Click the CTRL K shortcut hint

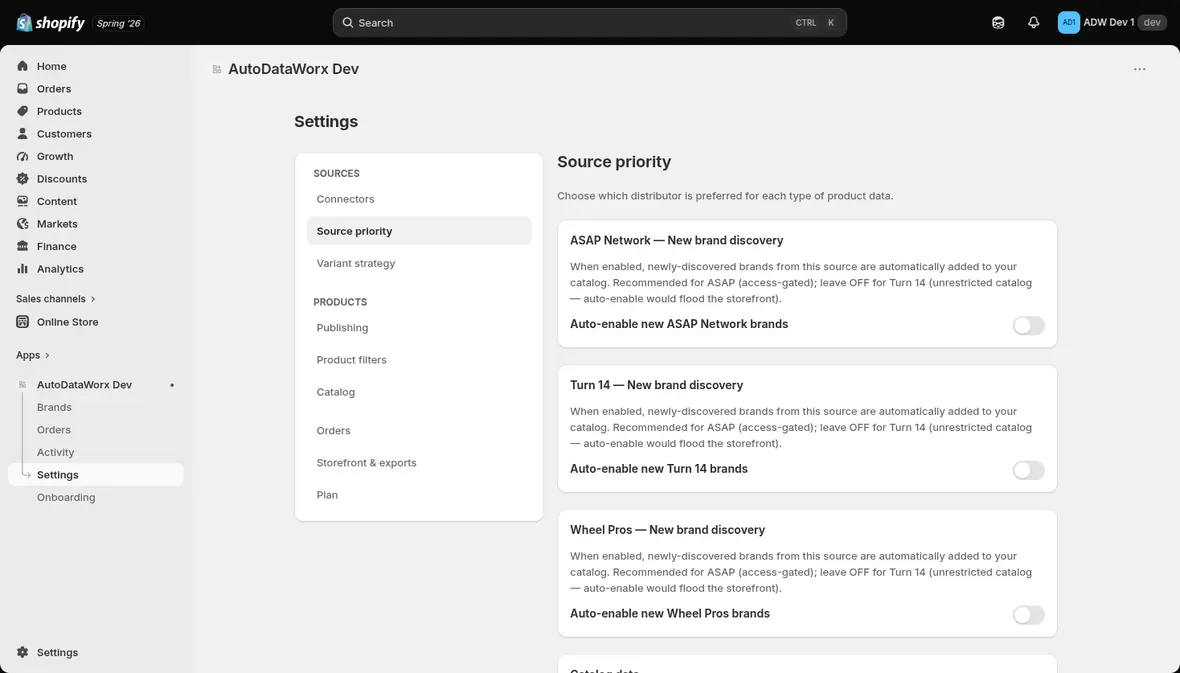(815, 23)
